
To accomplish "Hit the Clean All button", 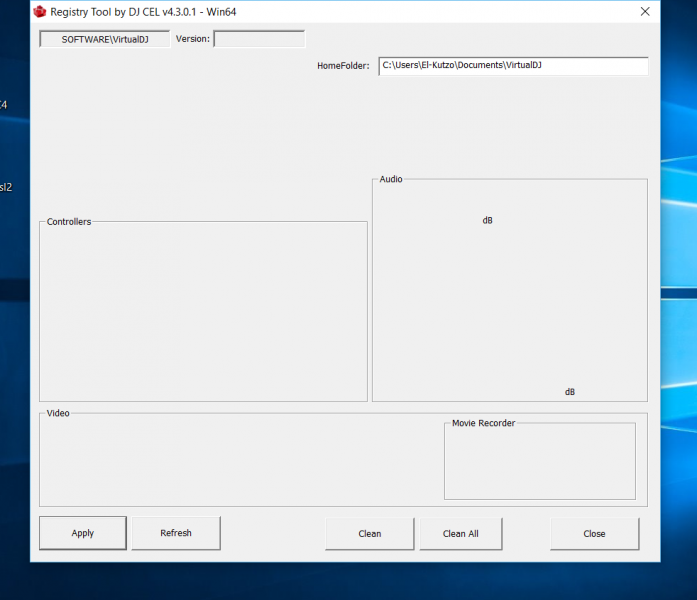I will [460, 533].
